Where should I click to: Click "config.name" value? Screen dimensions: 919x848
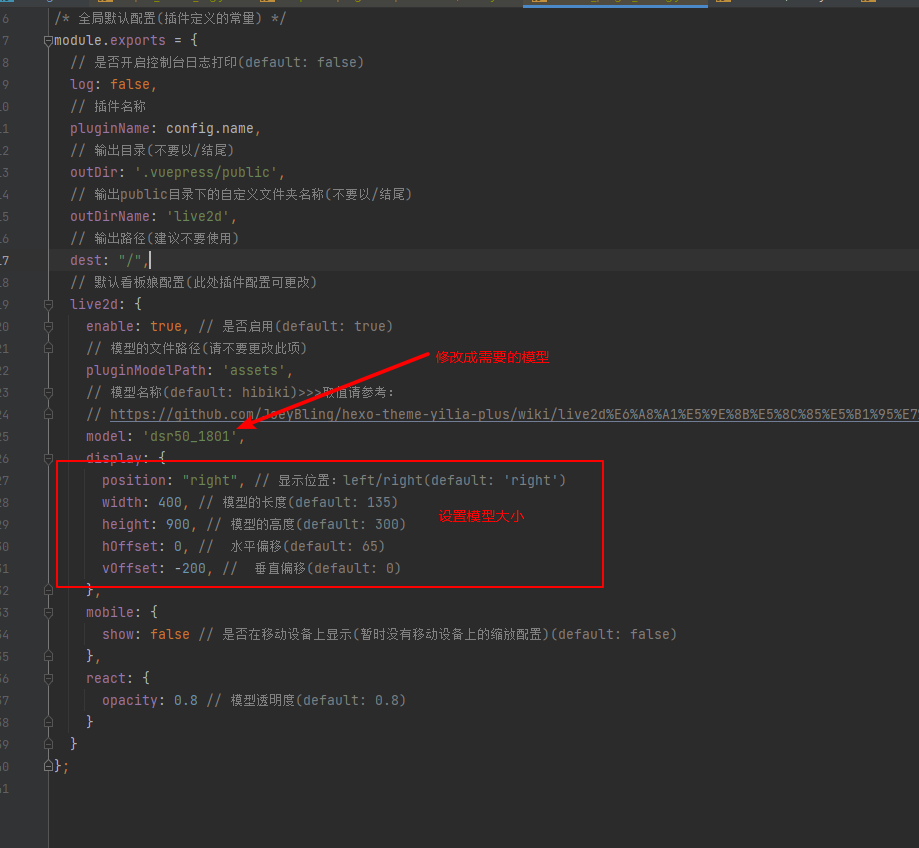click(x=210, y=128)
